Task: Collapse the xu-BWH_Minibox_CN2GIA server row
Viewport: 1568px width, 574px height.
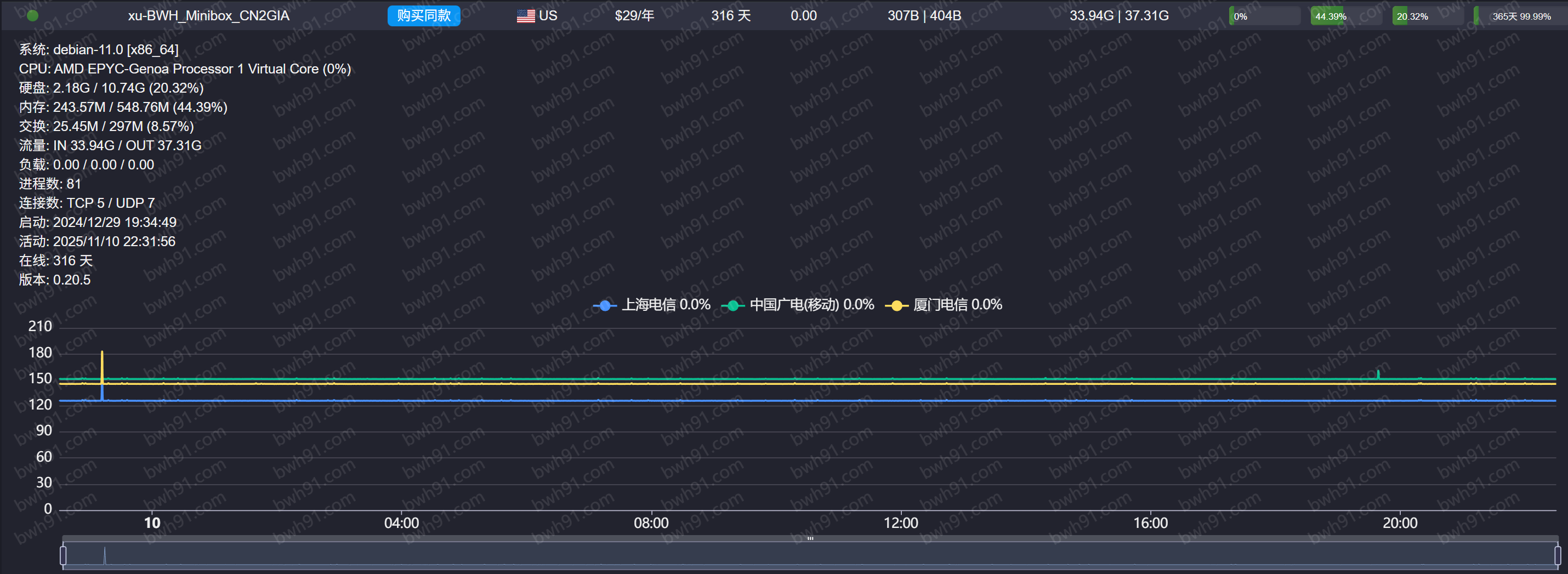Action: tap(208, 16)
